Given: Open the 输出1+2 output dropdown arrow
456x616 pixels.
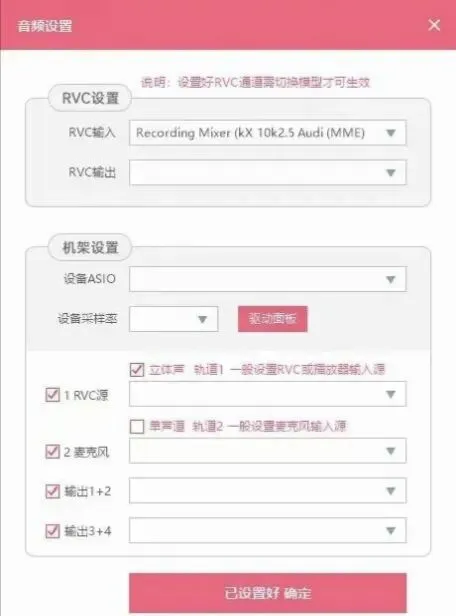Looking at the screenshot, I should 391,491.
